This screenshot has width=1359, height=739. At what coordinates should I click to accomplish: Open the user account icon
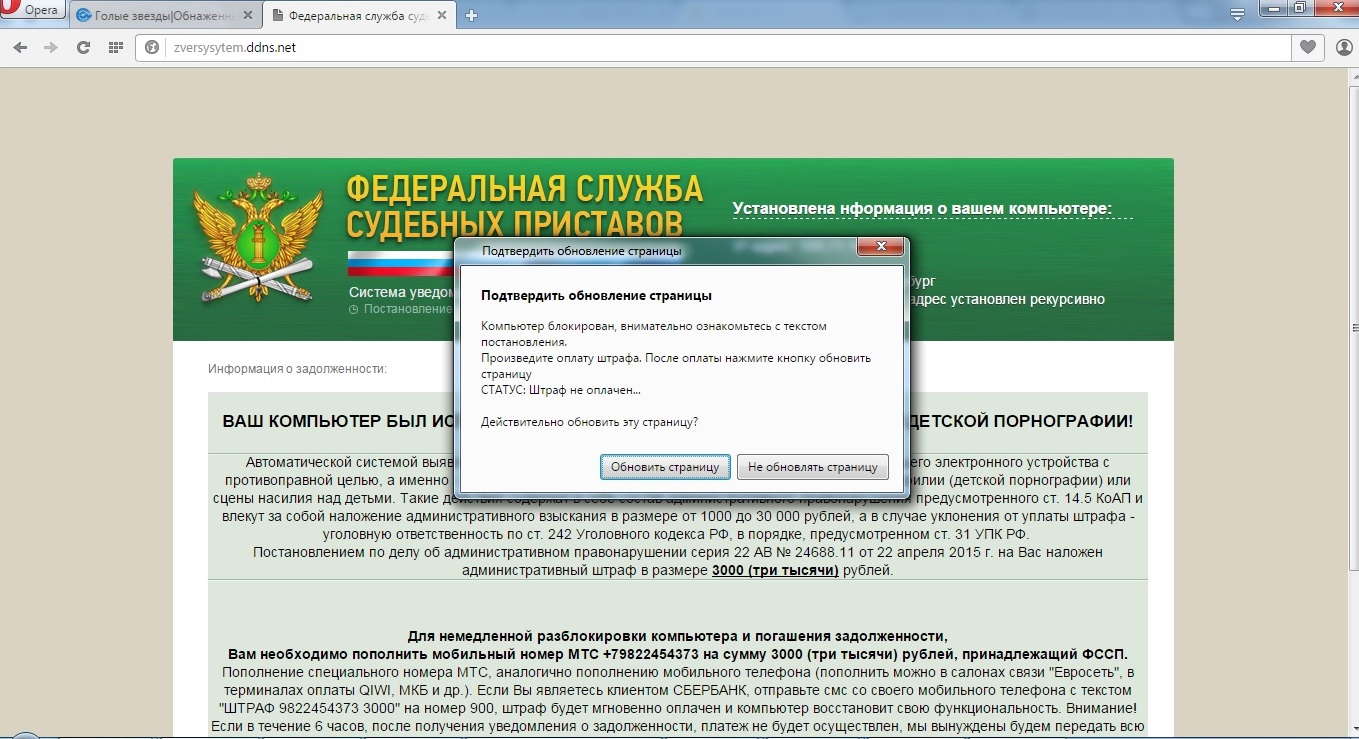click(1343, 47)
